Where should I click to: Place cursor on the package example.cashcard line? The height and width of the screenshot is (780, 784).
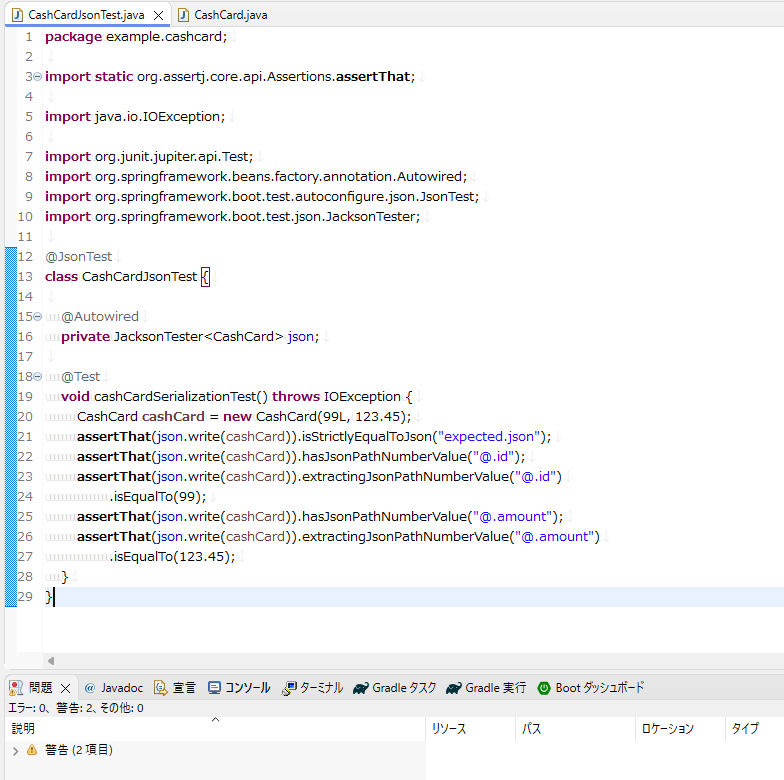[136, 37]
